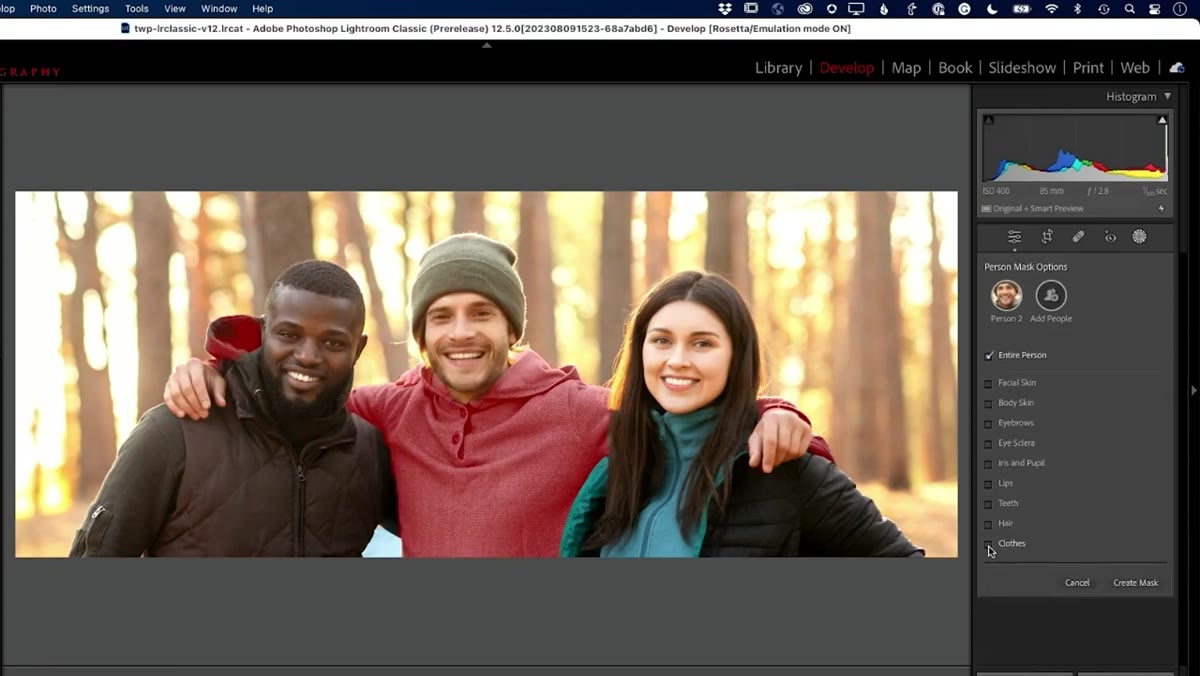Open the Bluetooth menu bar icon
Image resolution: width=1200 pixels, height=676 pixels.
pyautogui.click(x=1077, y=8)
